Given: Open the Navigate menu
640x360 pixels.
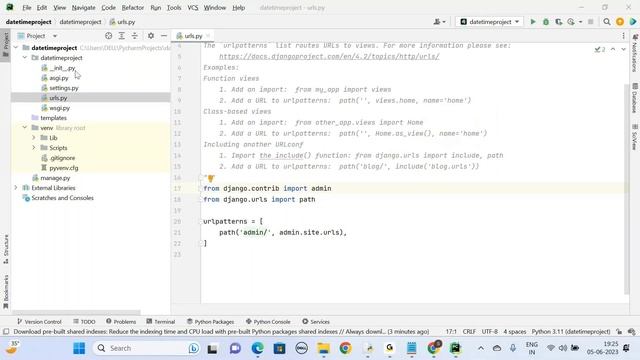Looking at the screenshot, I should [83, 7].
